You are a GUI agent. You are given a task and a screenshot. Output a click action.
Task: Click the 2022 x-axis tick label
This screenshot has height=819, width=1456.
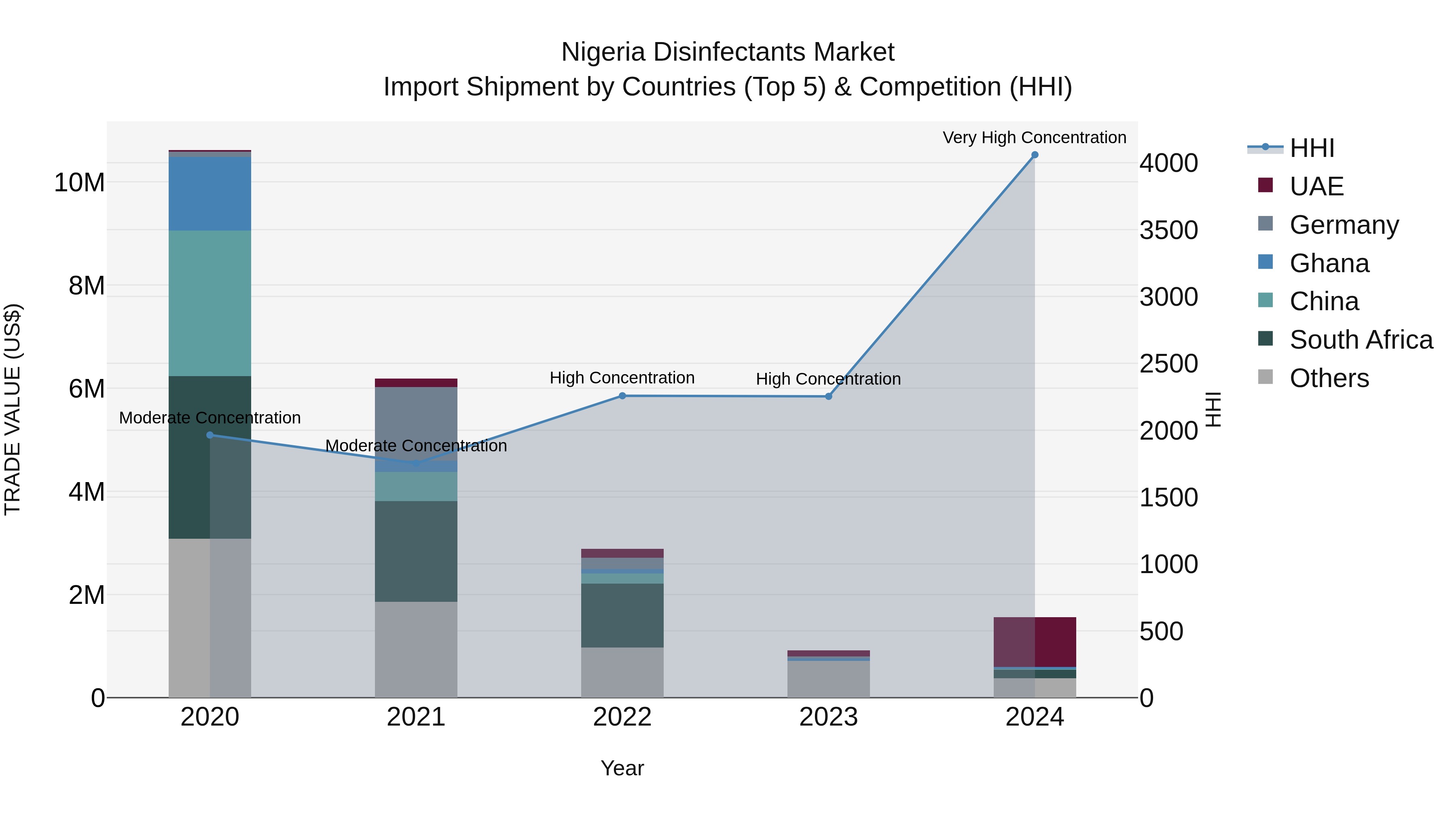(x=622, y=717)
